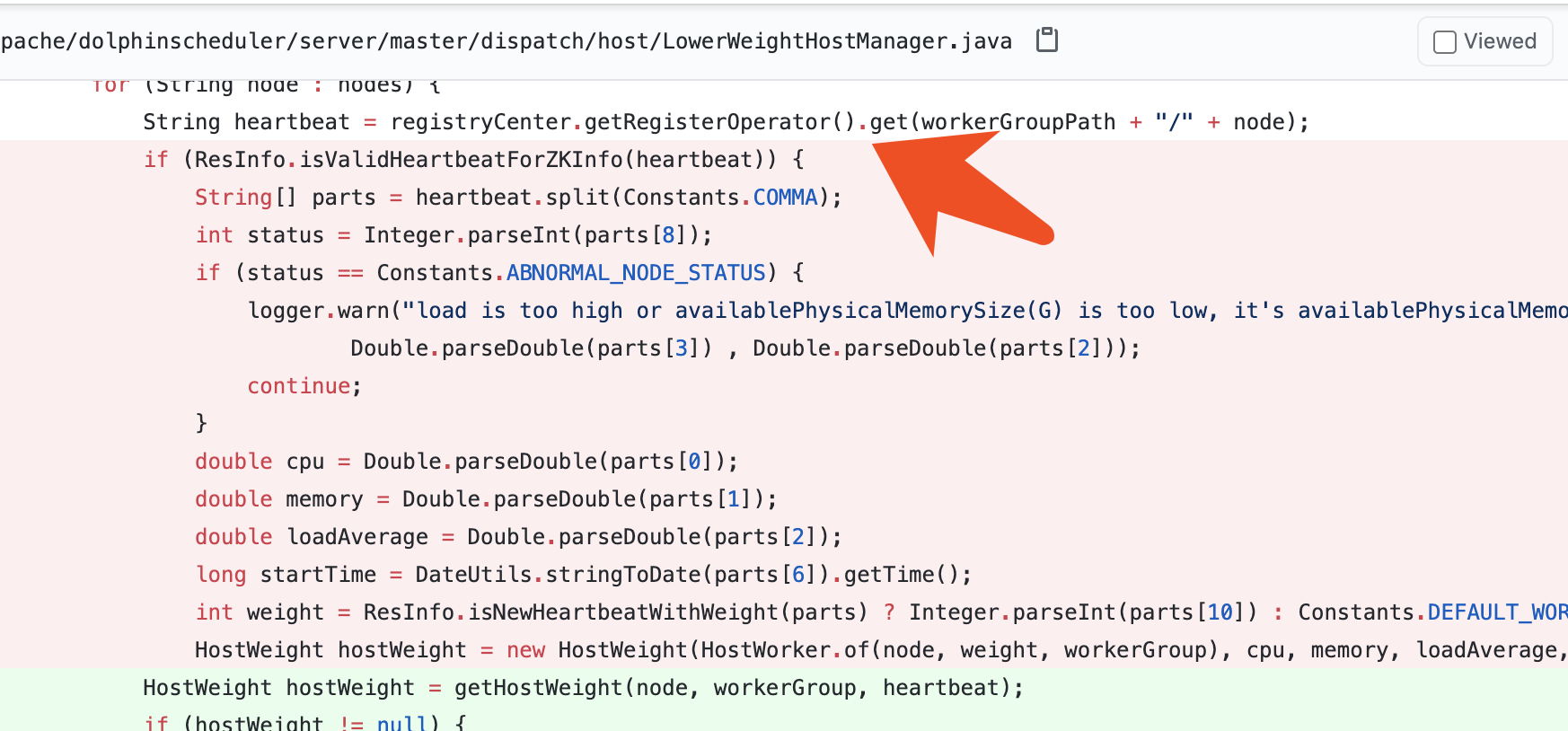Click the 'for (String node : nodes)' line

[266, 85]
